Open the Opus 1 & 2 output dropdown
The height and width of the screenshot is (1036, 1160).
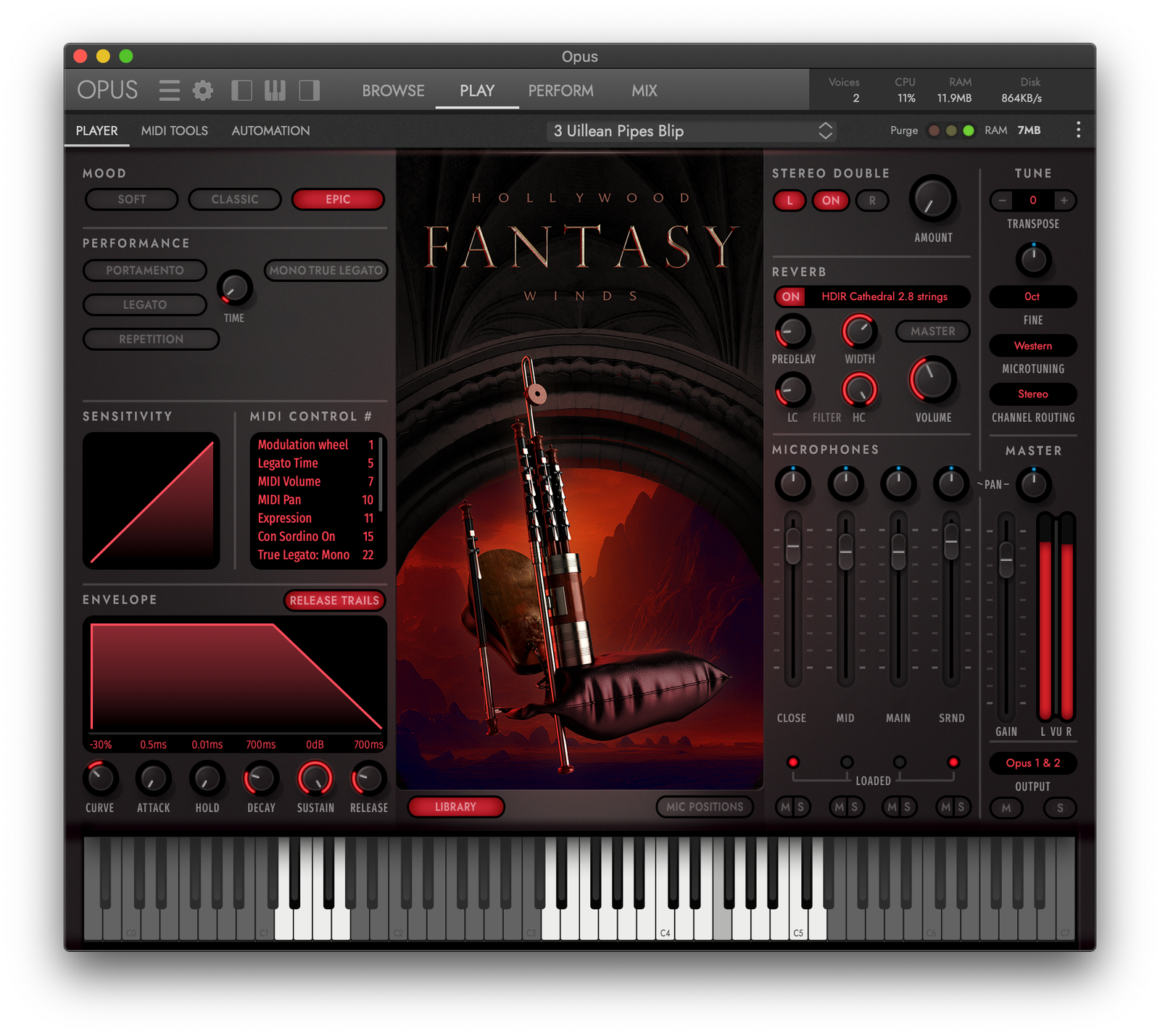pyautogui.click(x=1032, y=763)
